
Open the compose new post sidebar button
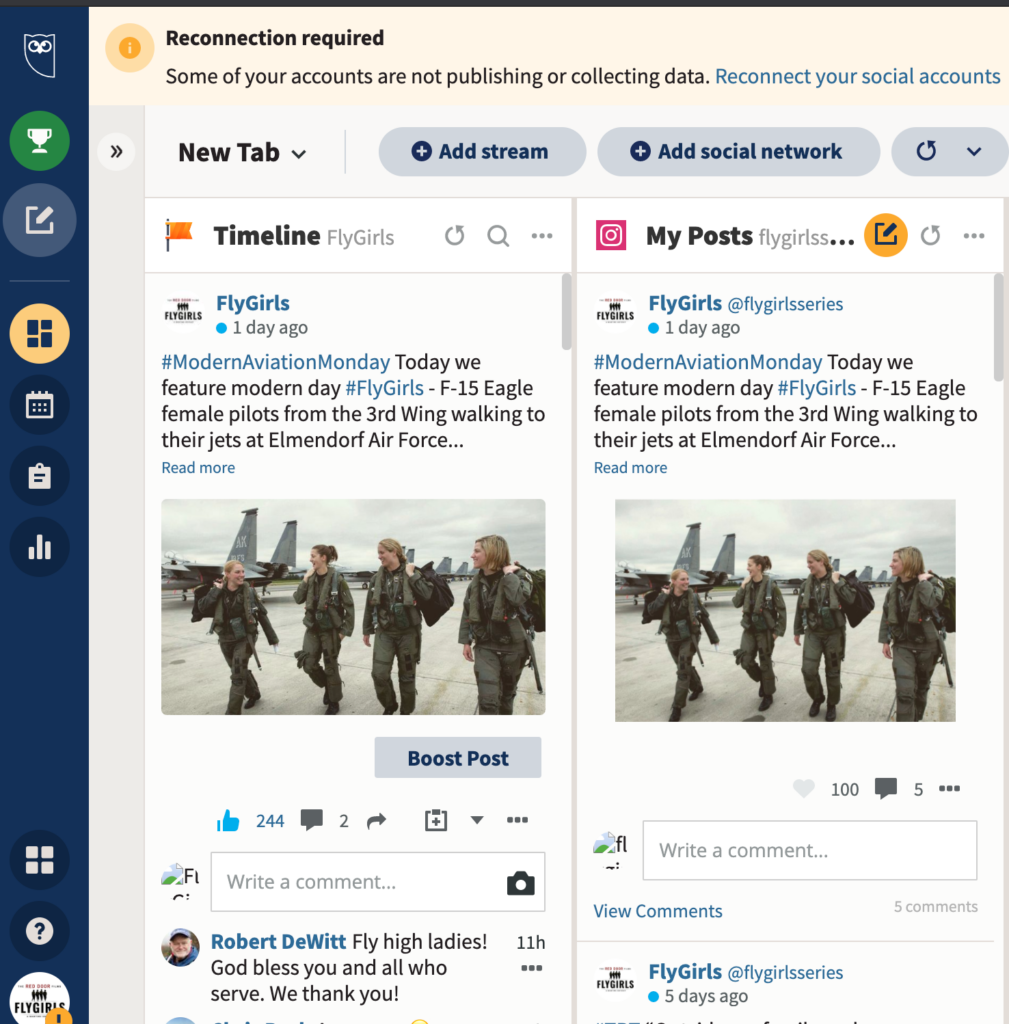click(40, 220)
